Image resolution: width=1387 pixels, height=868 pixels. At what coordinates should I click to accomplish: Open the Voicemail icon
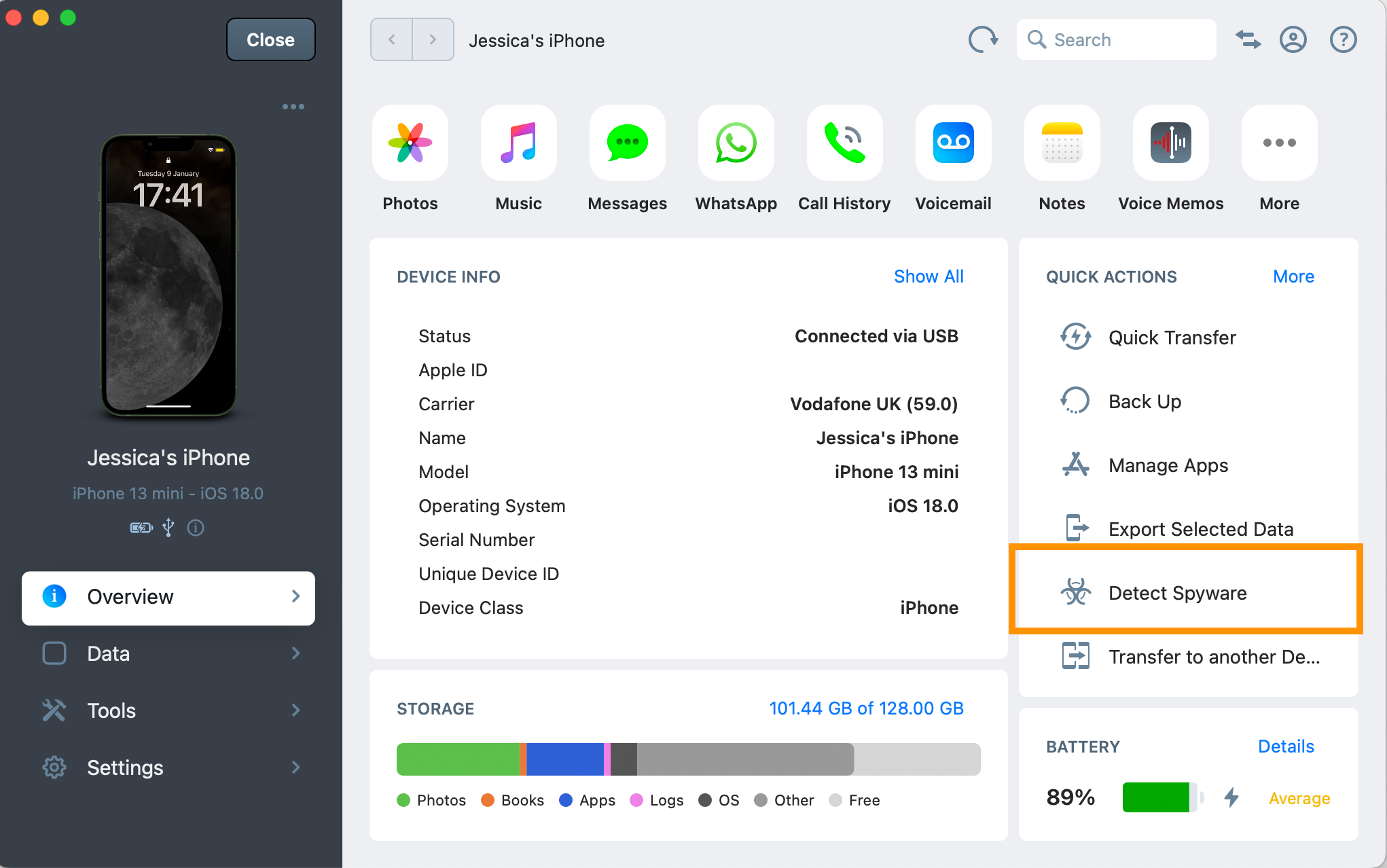click(954, 143)
